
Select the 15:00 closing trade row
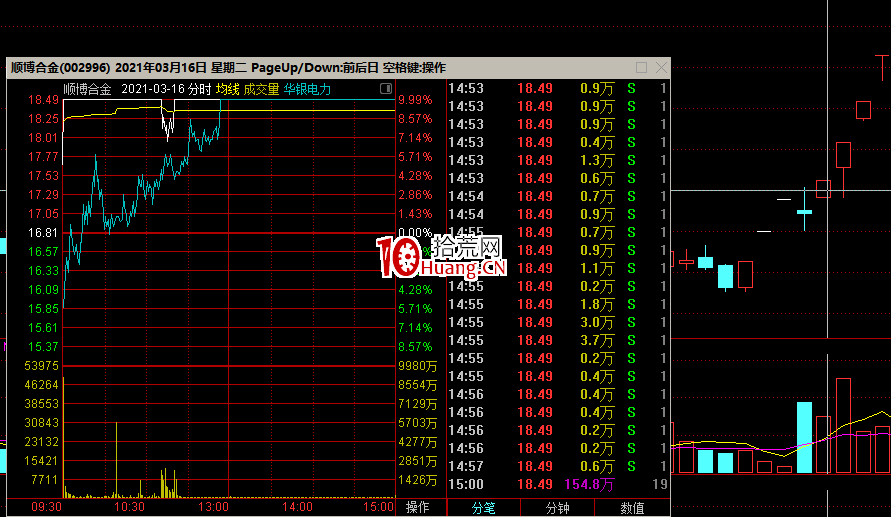click(x=557, y=484)
